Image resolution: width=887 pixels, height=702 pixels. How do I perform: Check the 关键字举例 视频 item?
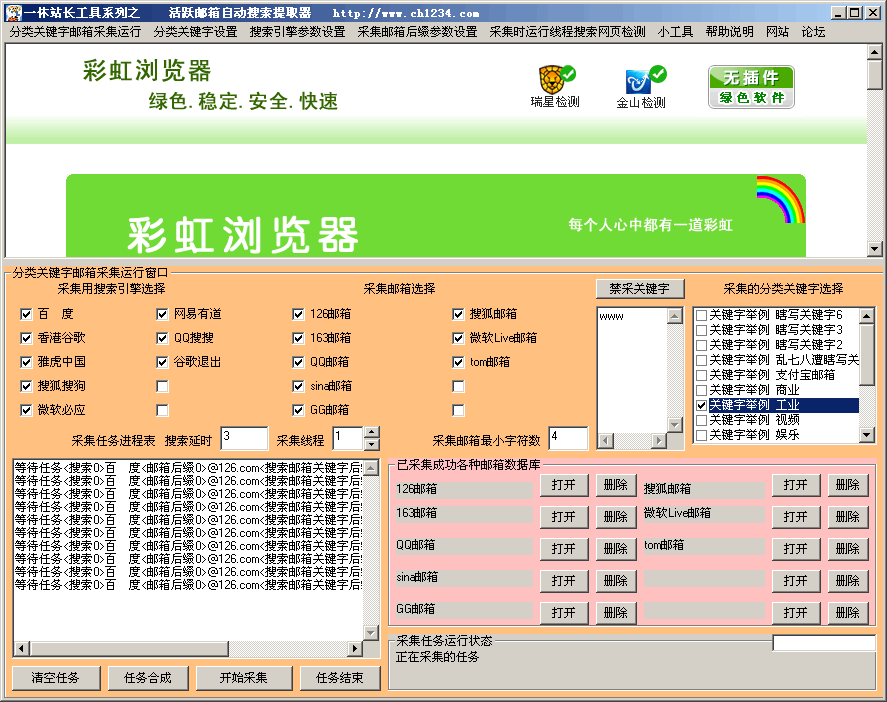pyautogui.click(x=701, y=420)
